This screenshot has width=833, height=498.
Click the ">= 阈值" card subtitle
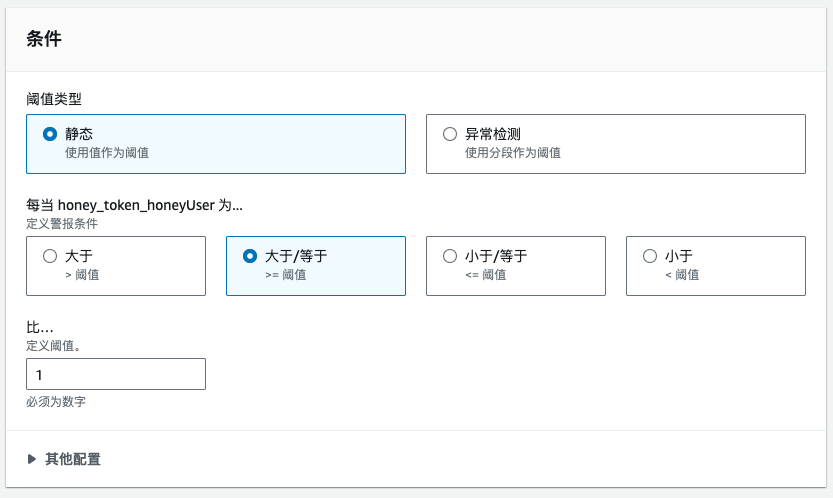(x=285, y=275)
